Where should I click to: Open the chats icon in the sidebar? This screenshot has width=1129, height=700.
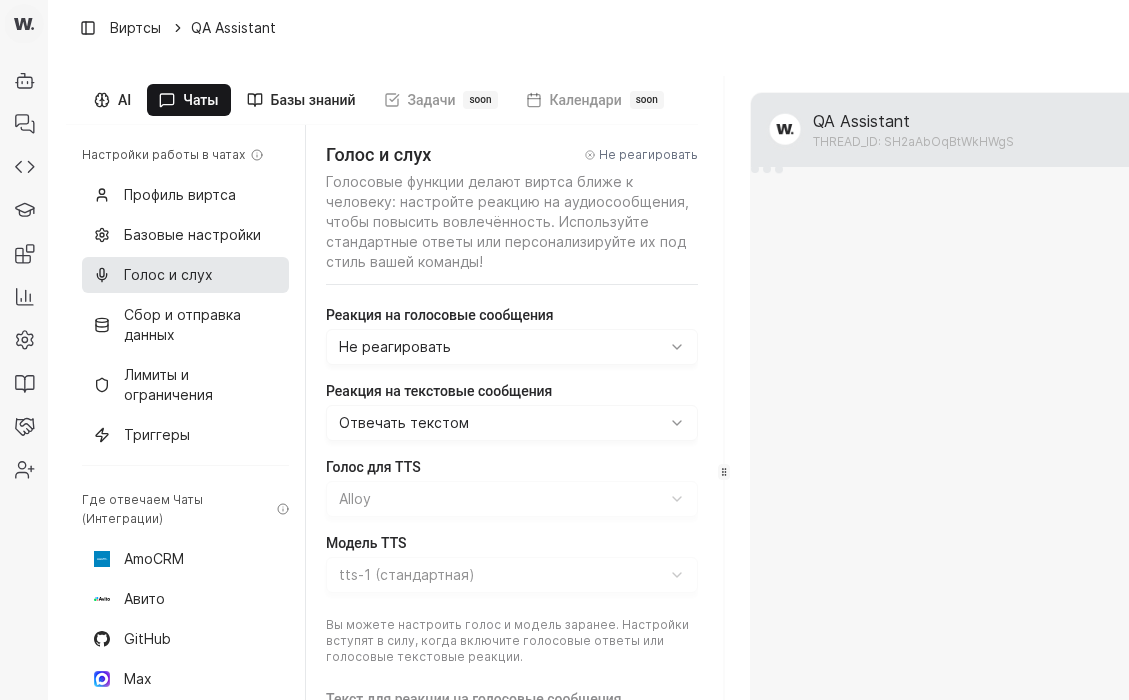(x=24, y=124)
